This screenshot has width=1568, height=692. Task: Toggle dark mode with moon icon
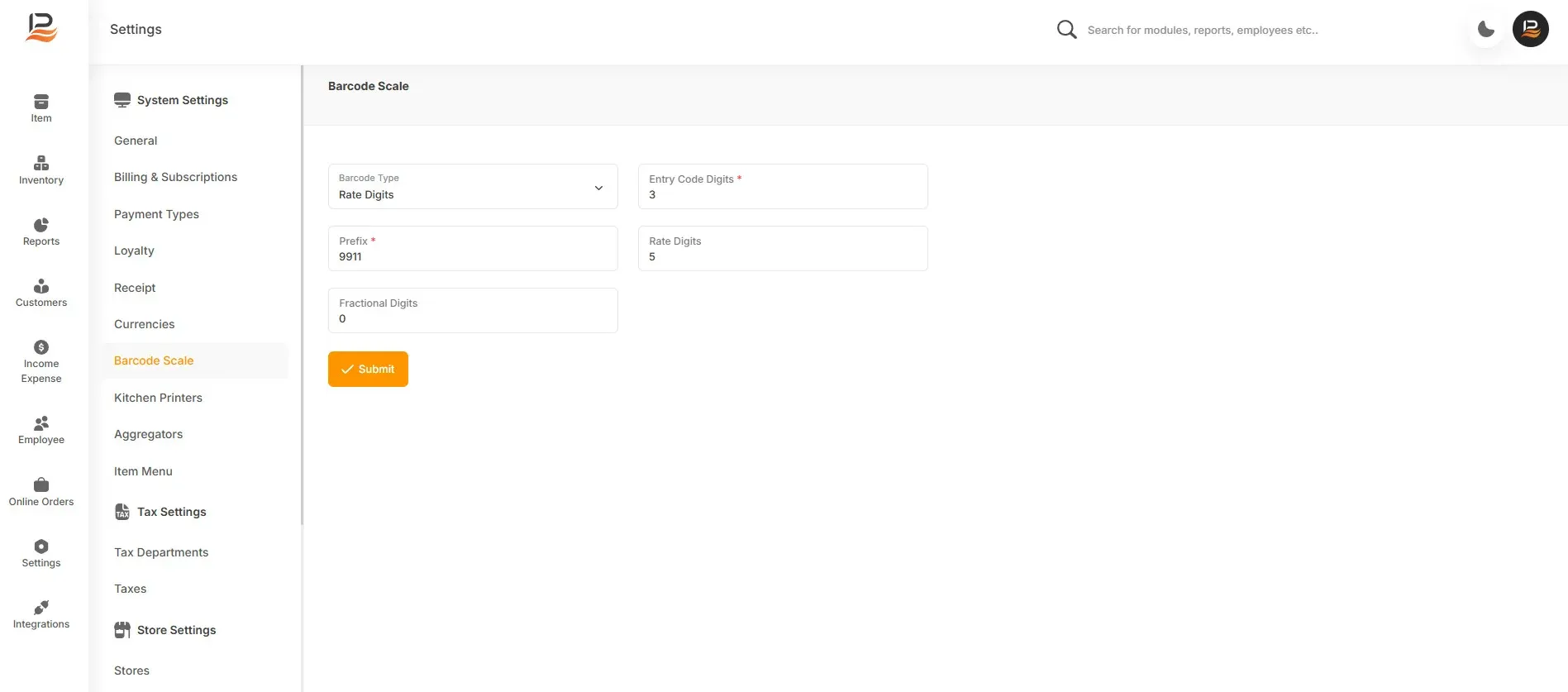click(1486, 30)
